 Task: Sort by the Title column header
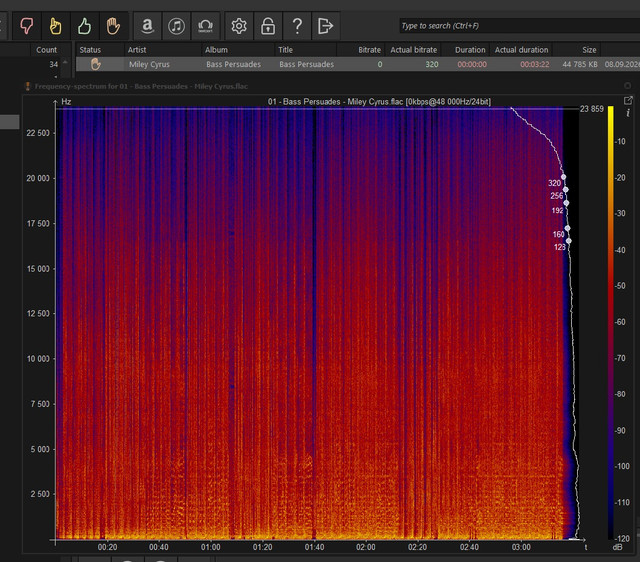[285, 50]
